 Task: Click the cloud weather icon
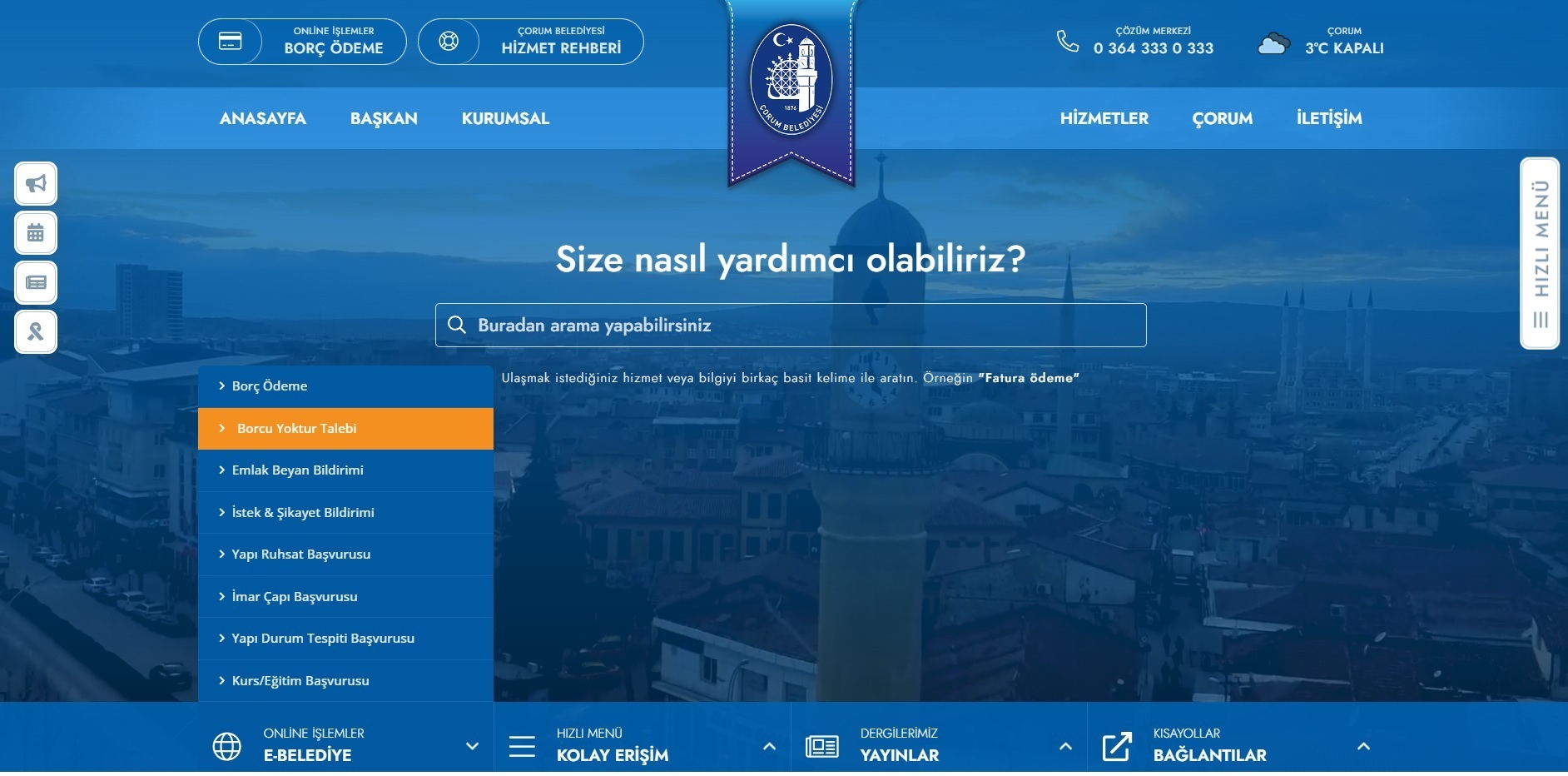click(x=1273, y=43)
